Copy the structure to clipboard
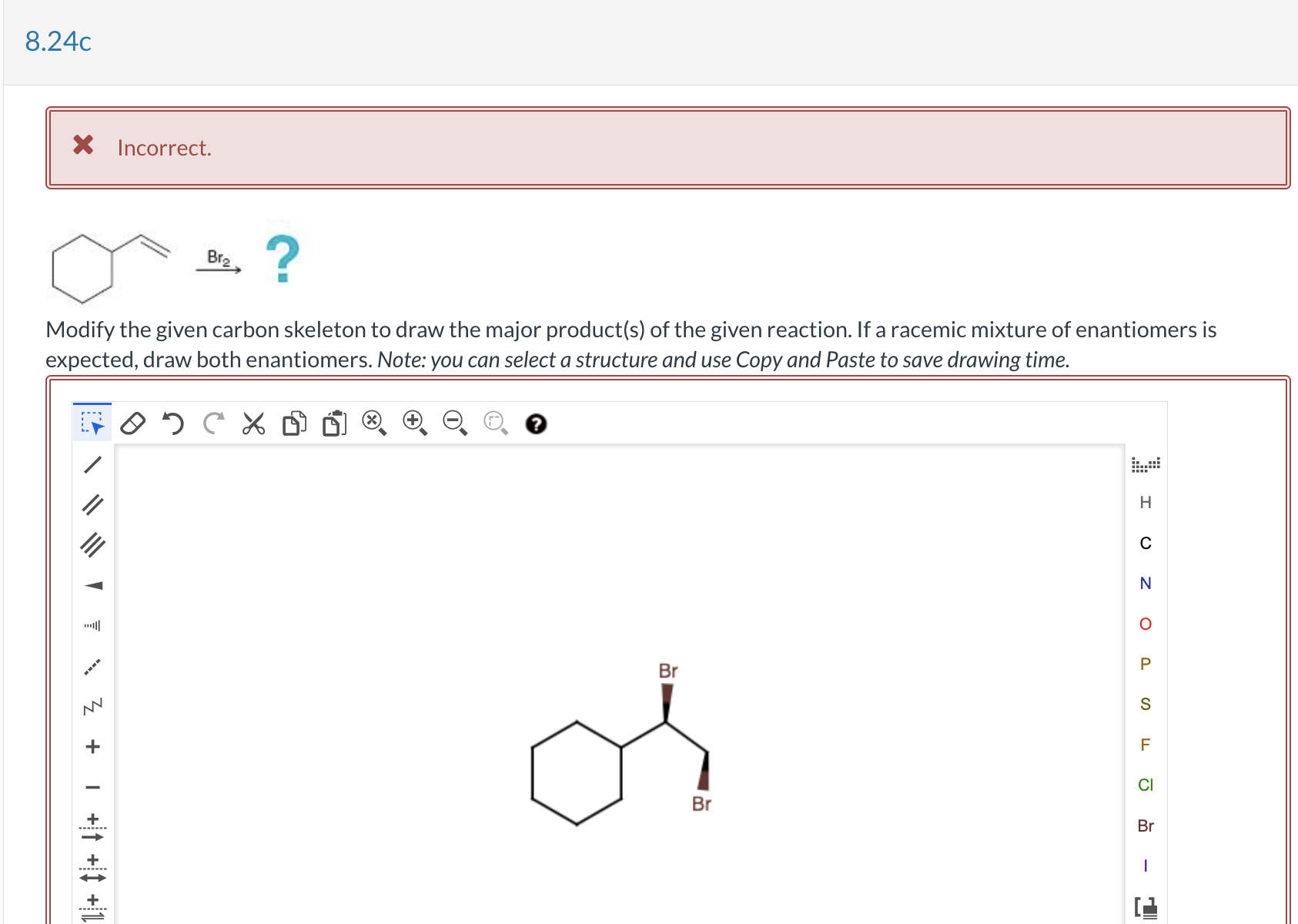1298x924 pixels. point(293,423)
